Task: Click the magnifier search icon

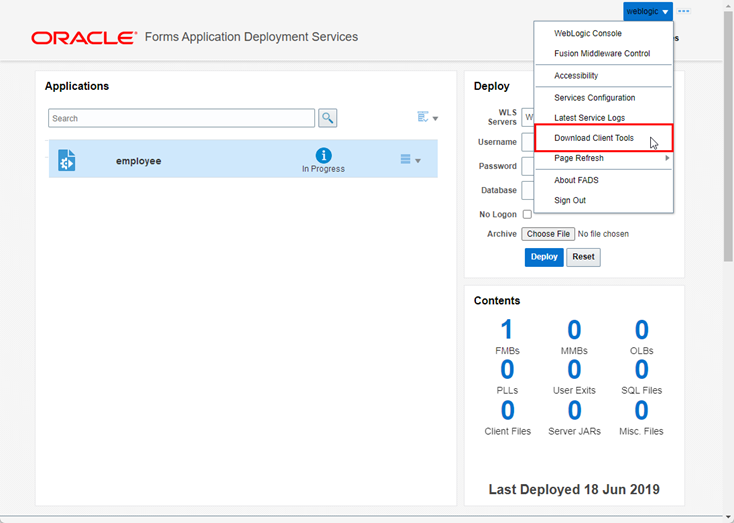Action: [328, 118]
